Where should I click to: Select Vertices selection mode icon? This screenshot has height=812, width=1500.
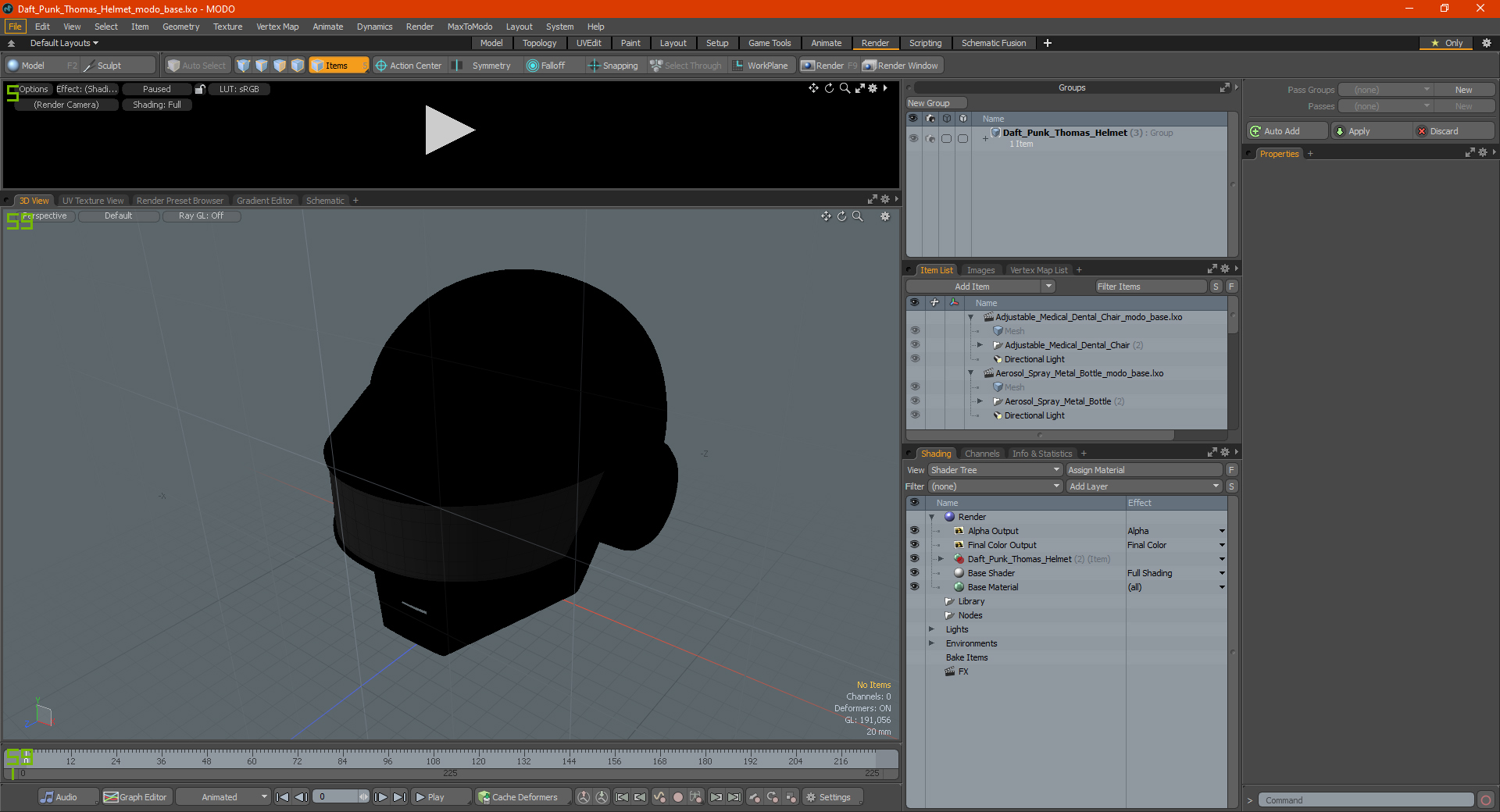(x=244, y=66)
